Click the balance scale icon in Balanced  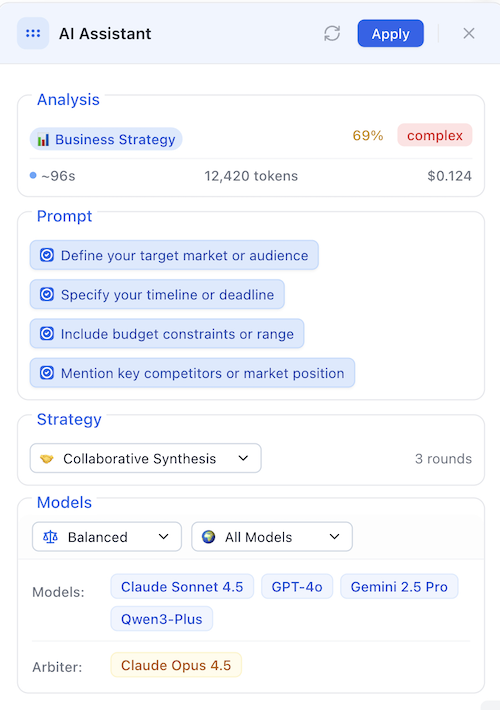(x=50, y=537)
